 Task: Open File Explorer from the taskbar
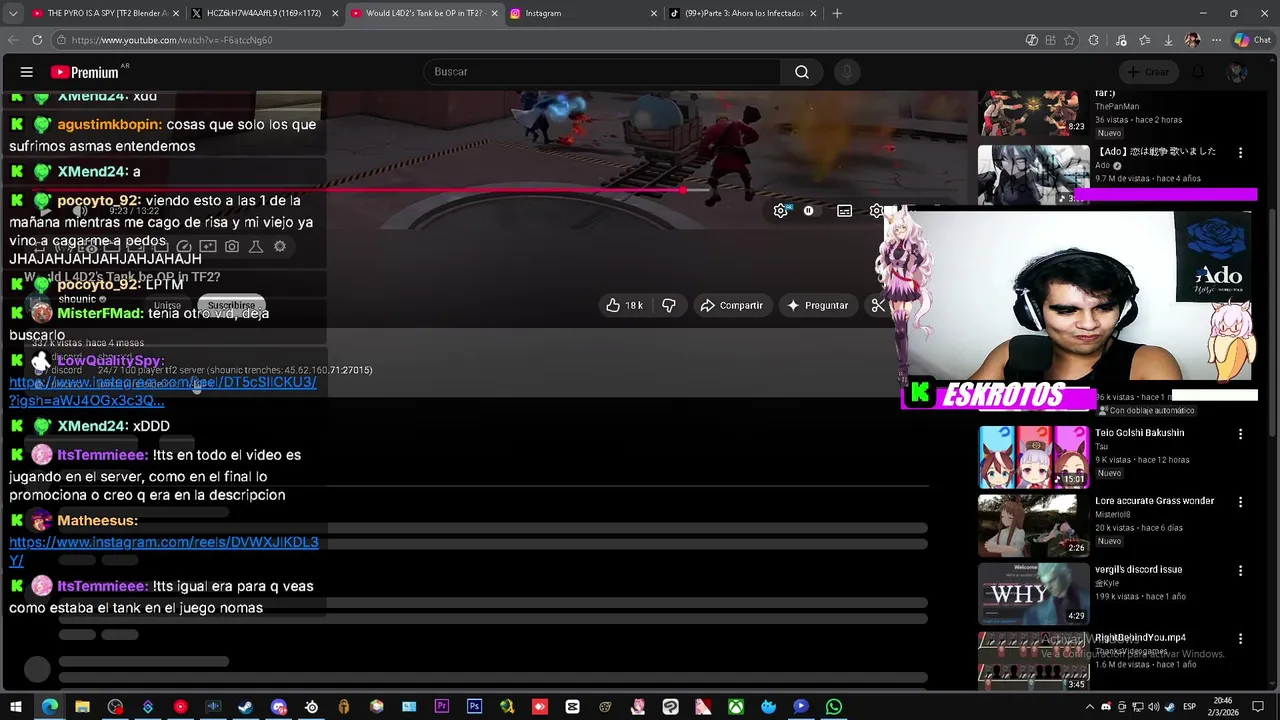click(x=82, y=707)
